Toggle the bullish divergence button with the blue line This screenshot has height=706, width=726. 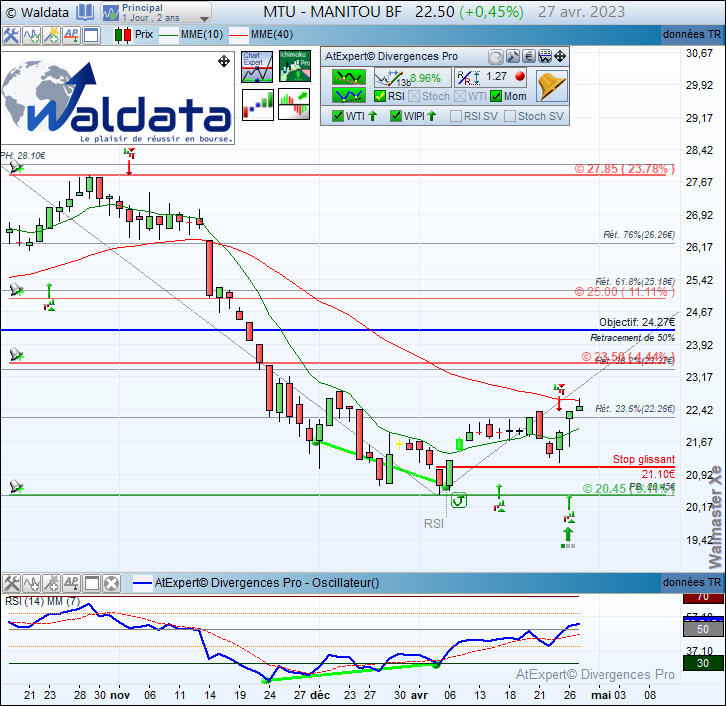click(x=349, y=96)
